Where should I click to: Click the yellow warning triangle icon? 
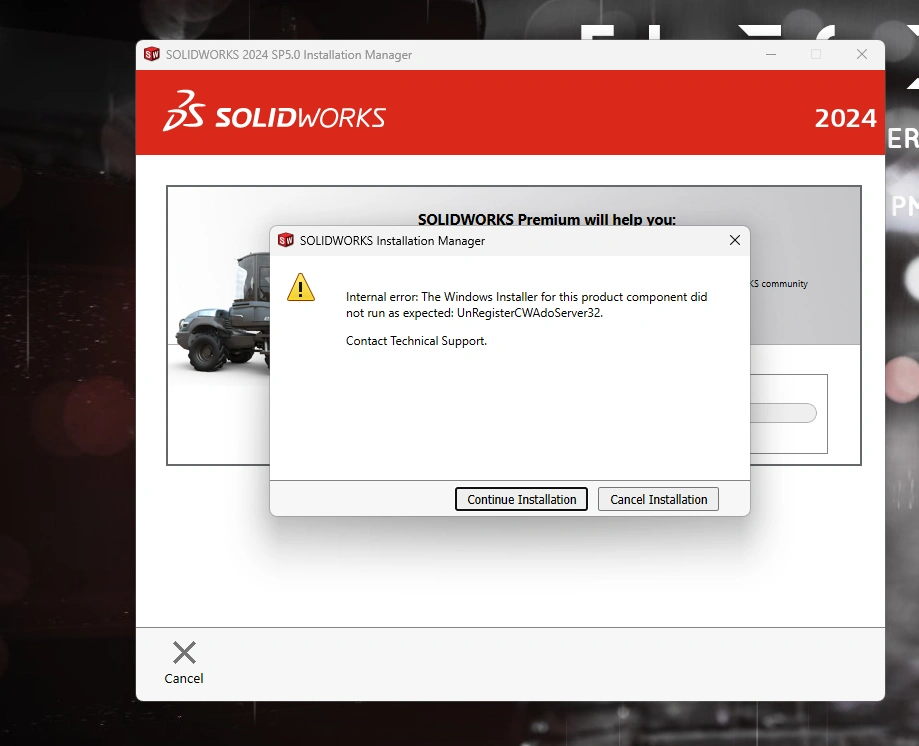301,287
